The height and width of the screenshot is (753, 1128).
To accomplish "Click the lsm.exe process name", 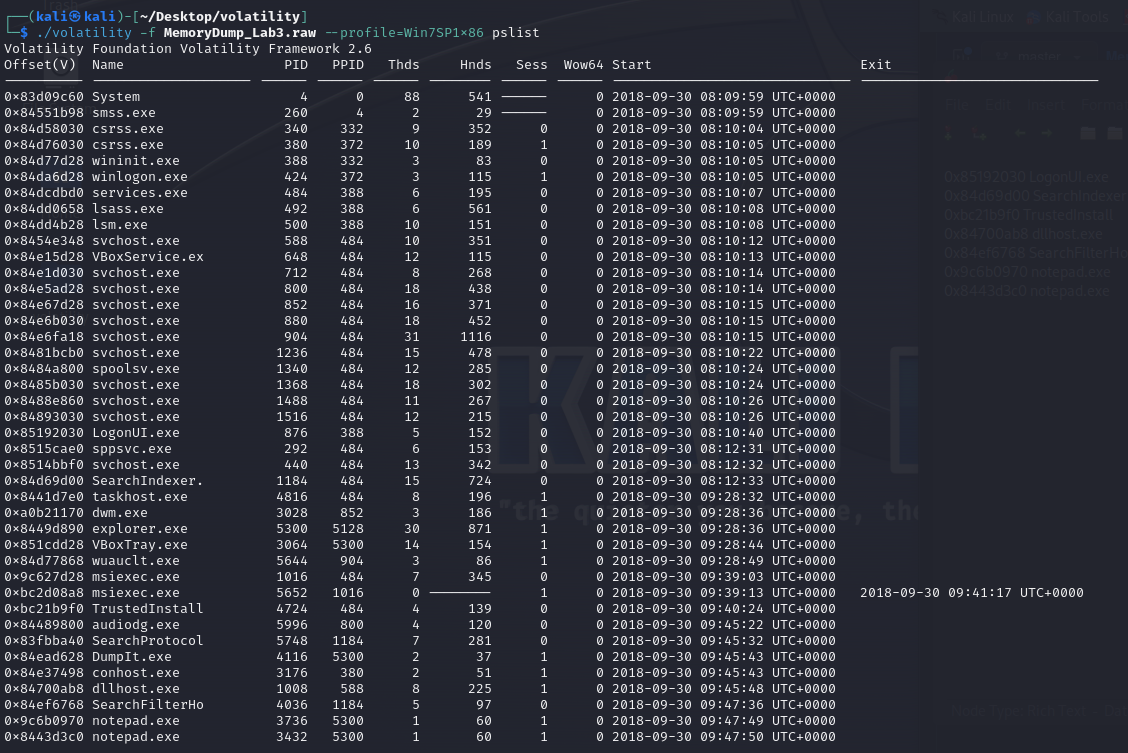I will click(x=119, y=224).
